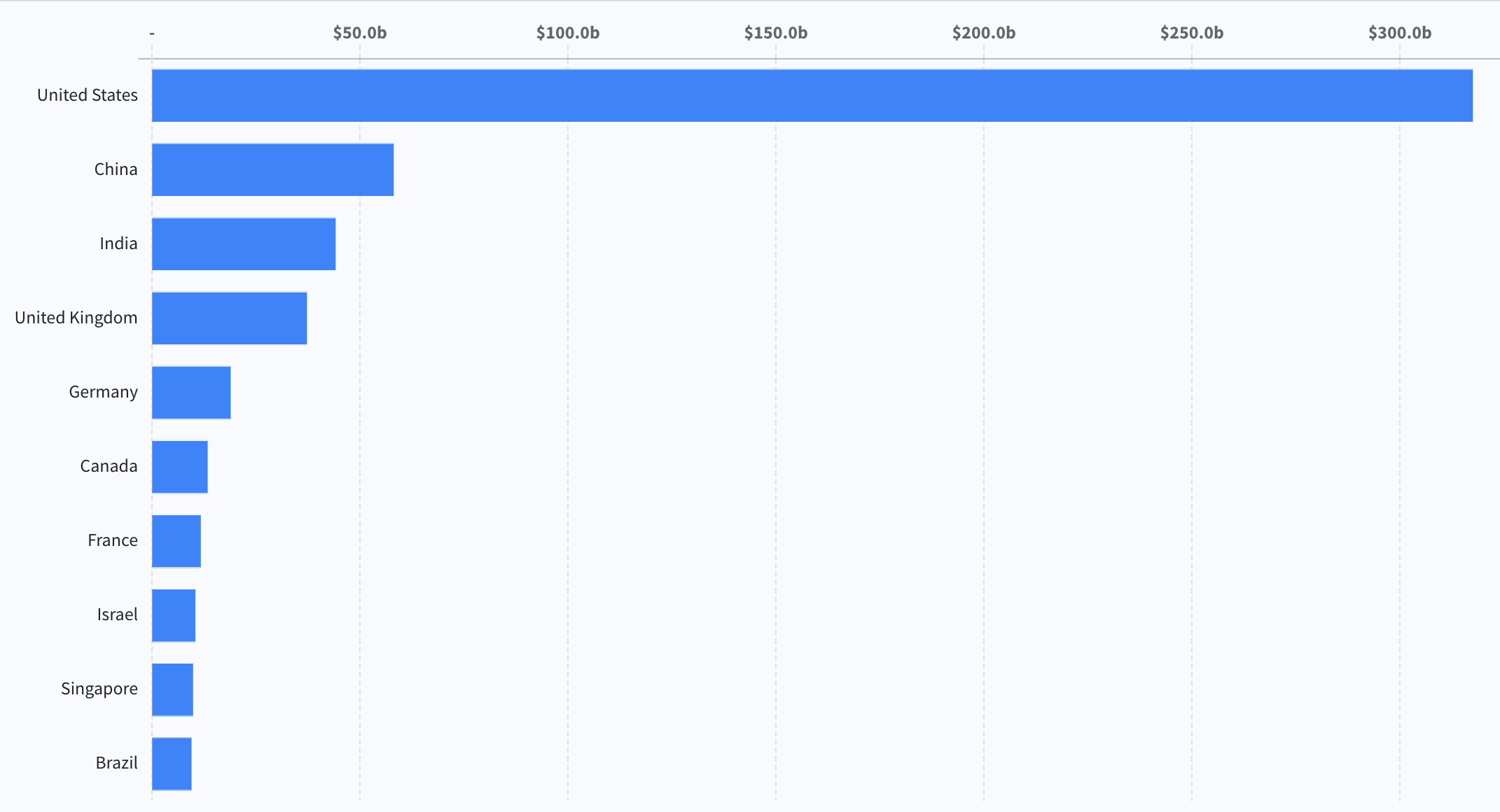Viewport: 1500px width, 812px height.
Task: Click the $200.0b axis tick label
Action: coord(983,33)
